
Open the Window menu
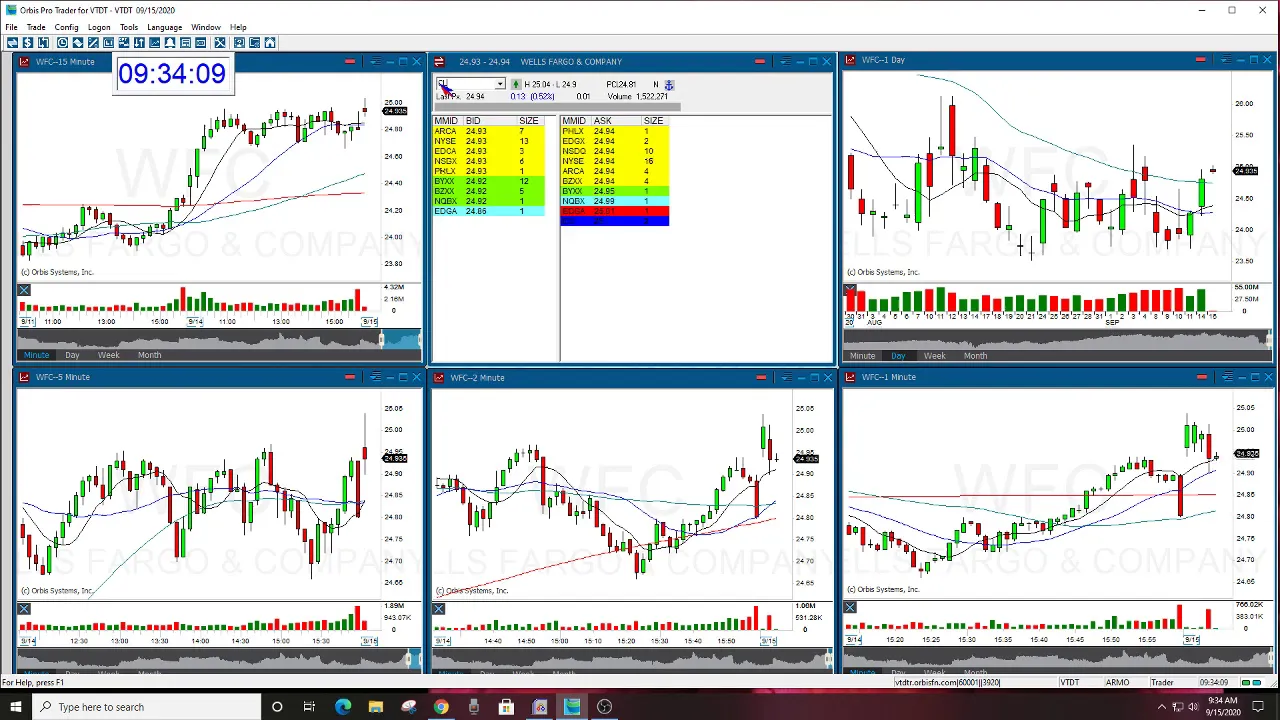[206, 27]
